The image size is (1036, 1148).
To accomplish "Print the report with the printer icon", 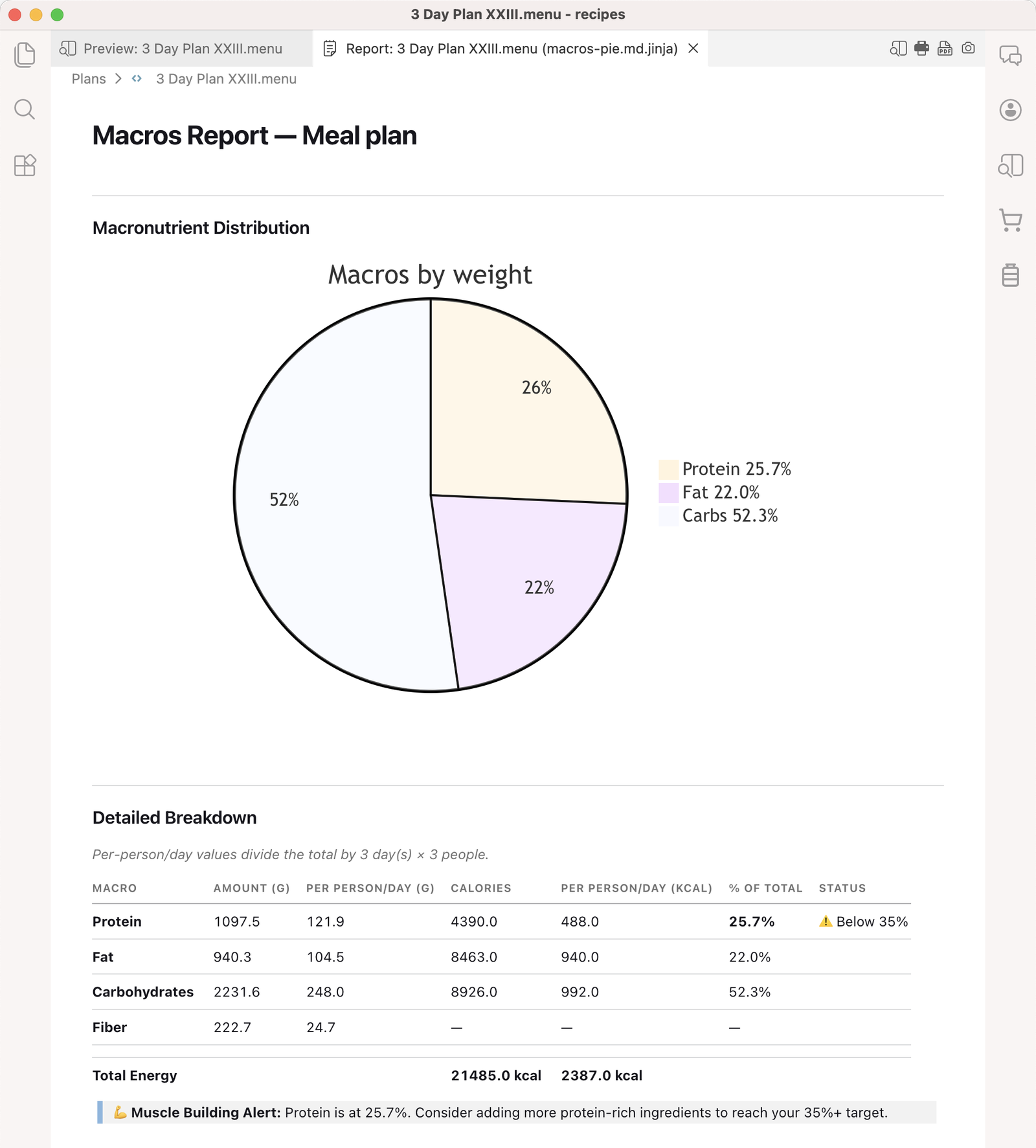I will 921,48.
